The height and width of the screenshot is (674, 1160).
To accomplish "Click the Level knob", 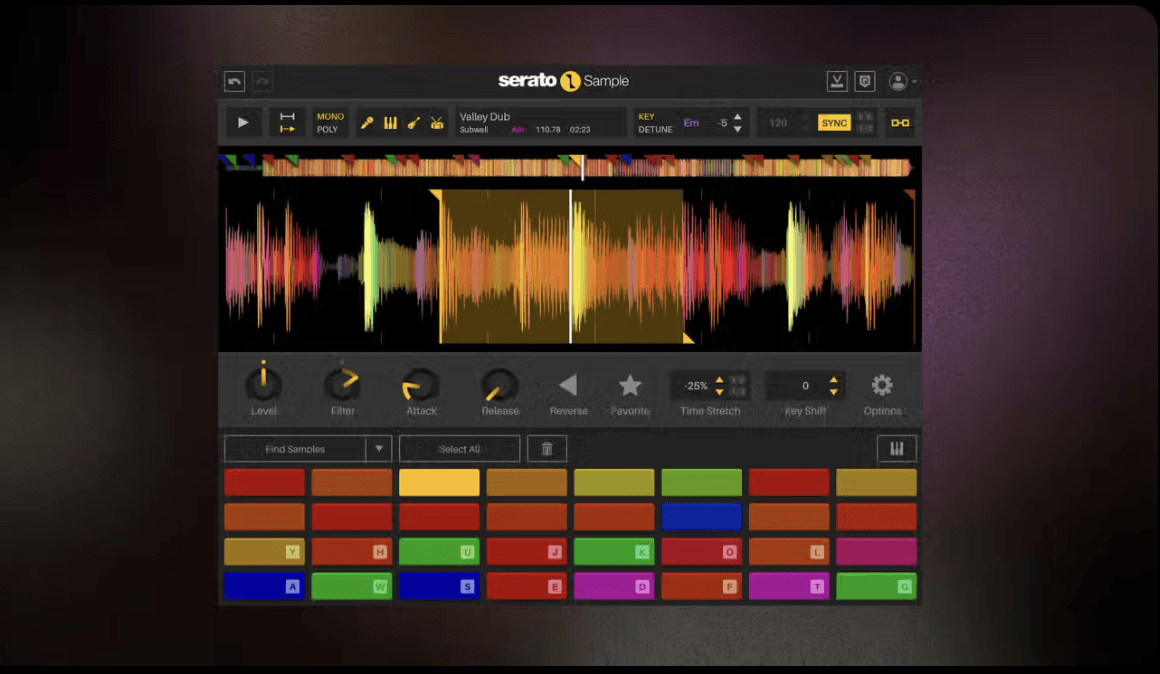I will coord(263,383).
